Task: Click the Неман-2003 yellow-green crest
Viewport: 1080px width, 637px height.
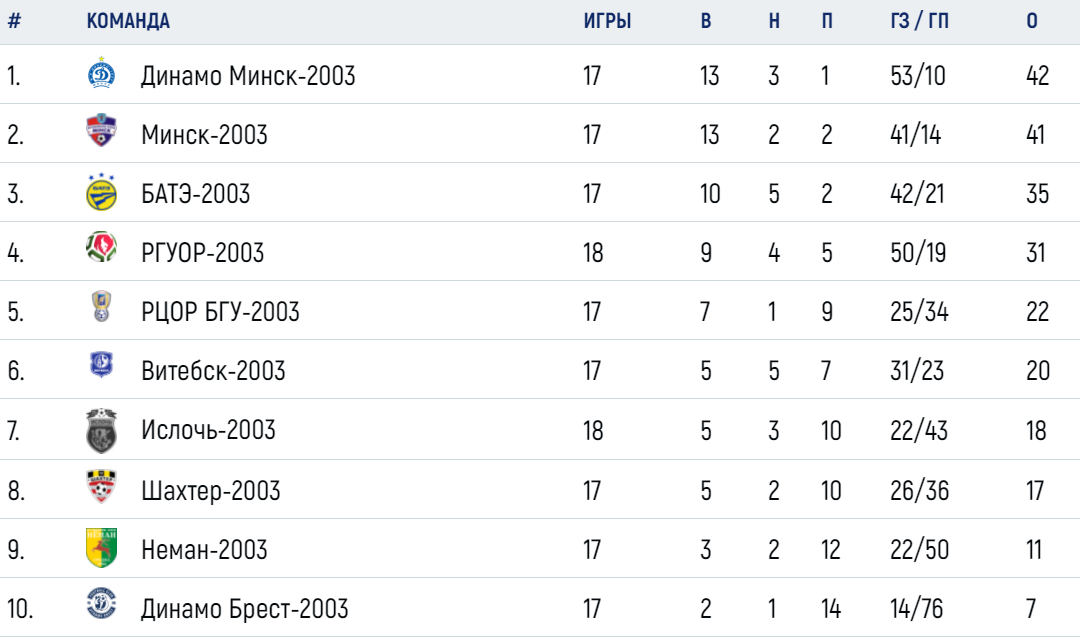Action: [101, 547]
